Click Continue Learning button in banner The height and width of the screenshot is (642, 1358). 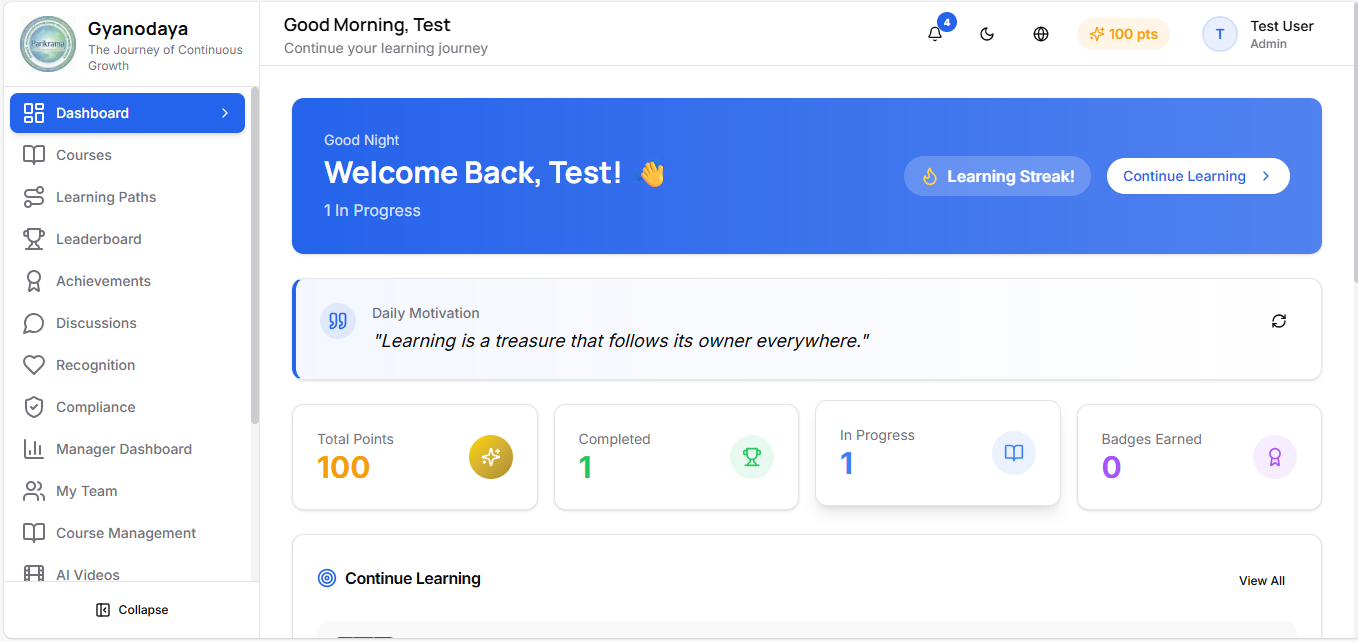(x=1198, y=176)
